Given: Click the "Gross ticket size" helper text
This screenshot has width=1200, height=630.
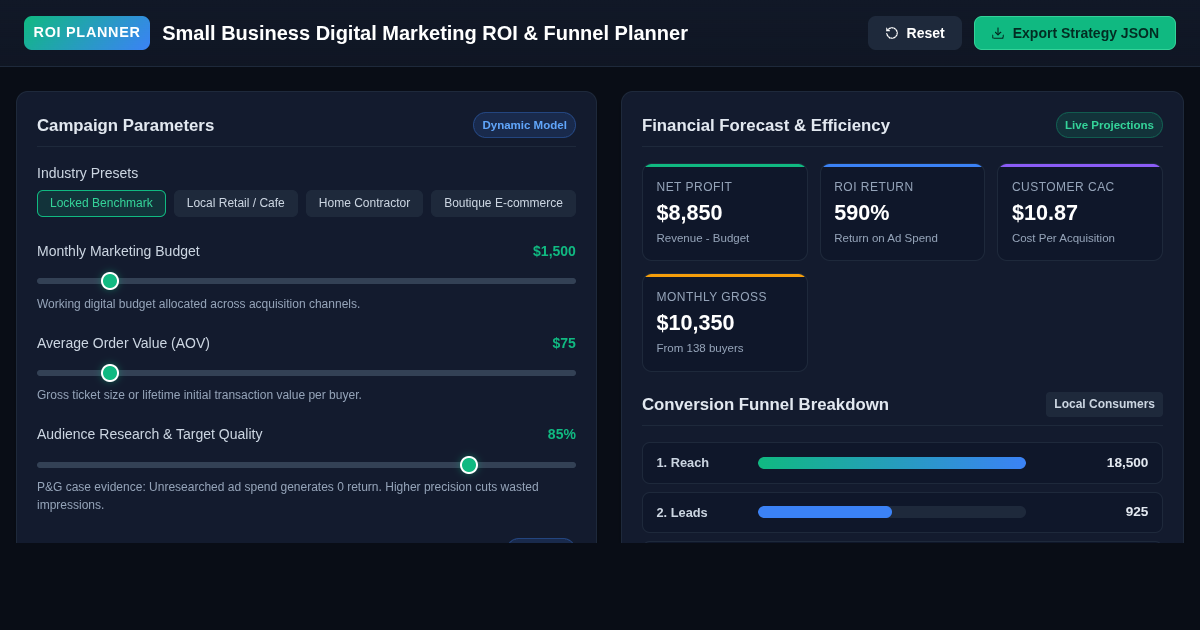Looking at the screenshot, I should tap(199, 395).
